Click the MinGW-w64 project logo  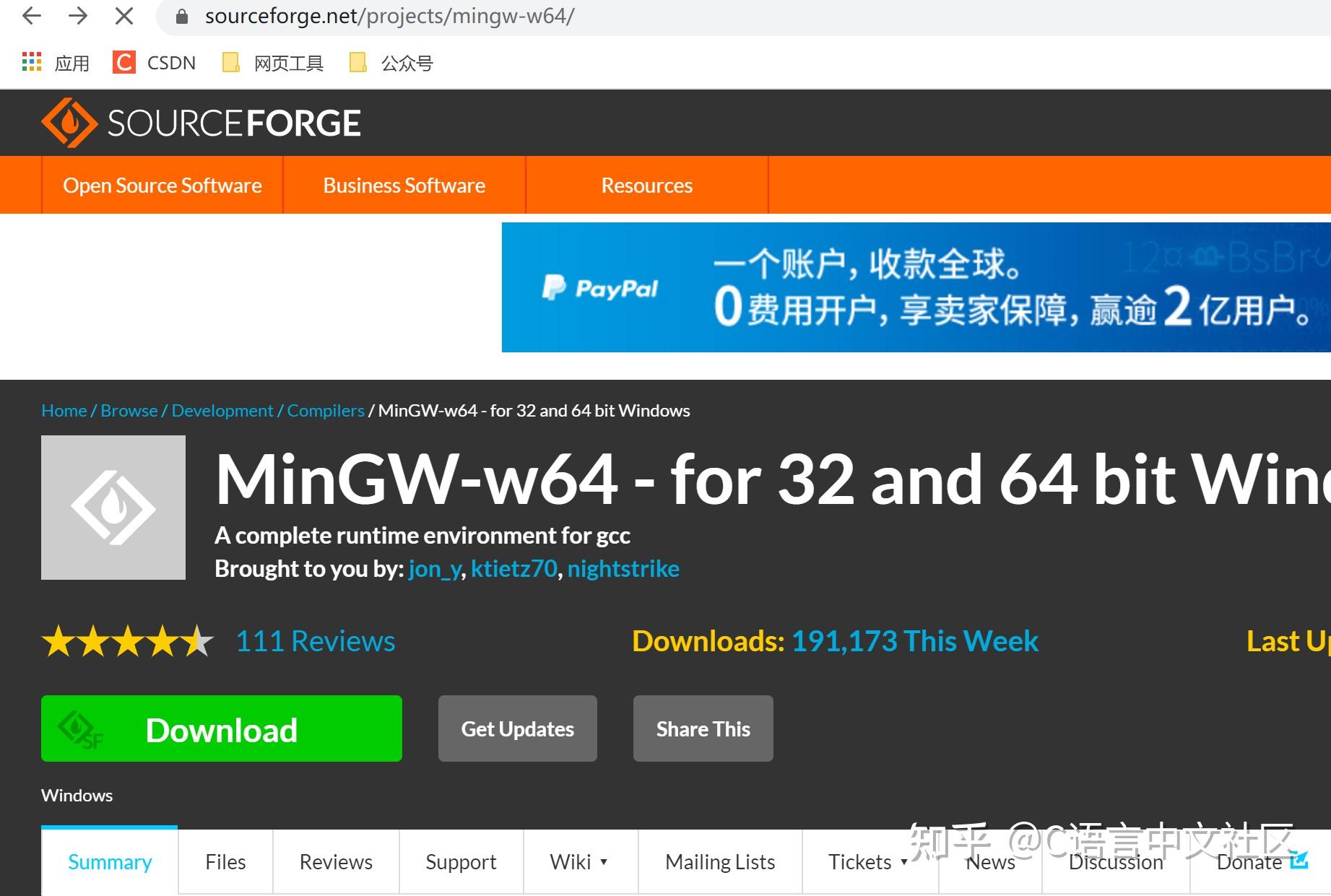pyautogui.click(x=113, y=507)
